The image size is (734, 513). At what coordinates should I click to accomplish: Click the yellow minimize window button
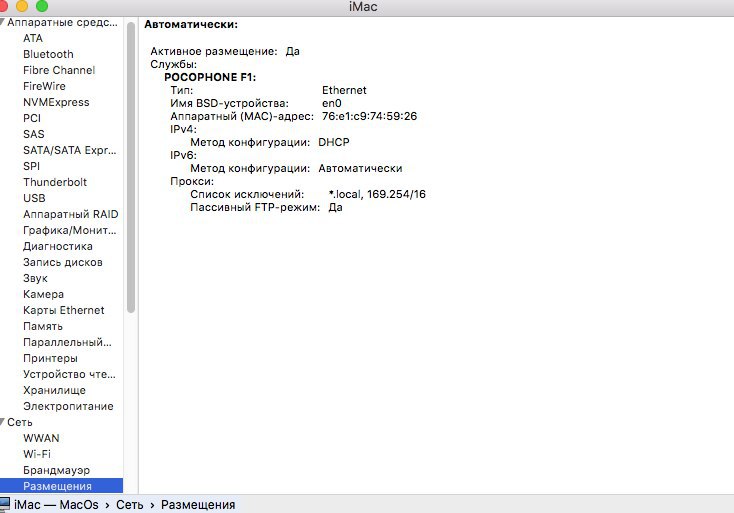click(22, 6)
